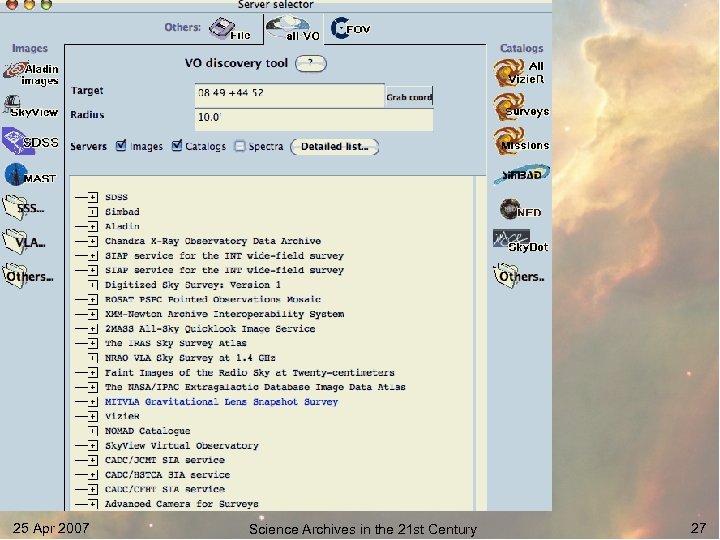
Task: Expand 2MASS All-Sky Quicklook Image Service node
Action: click(93, 329)
